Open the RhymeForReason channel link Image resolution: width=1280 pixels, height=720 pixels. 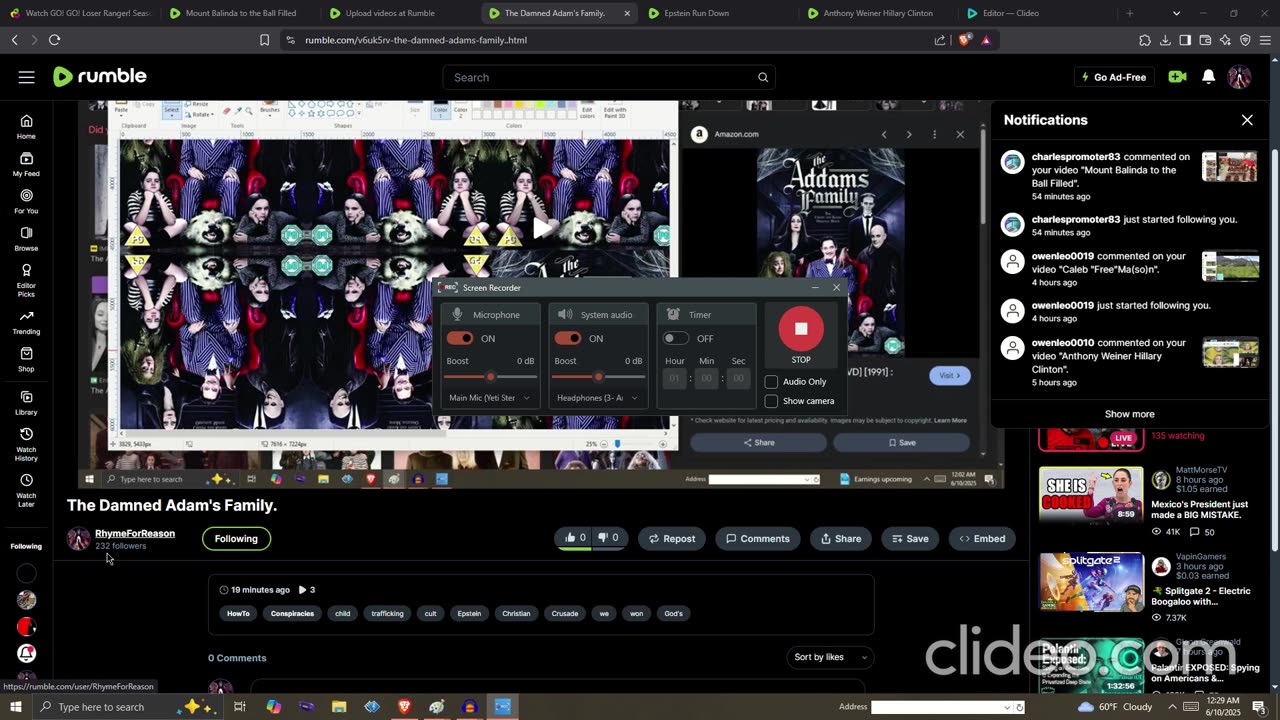tap(135, 533)
